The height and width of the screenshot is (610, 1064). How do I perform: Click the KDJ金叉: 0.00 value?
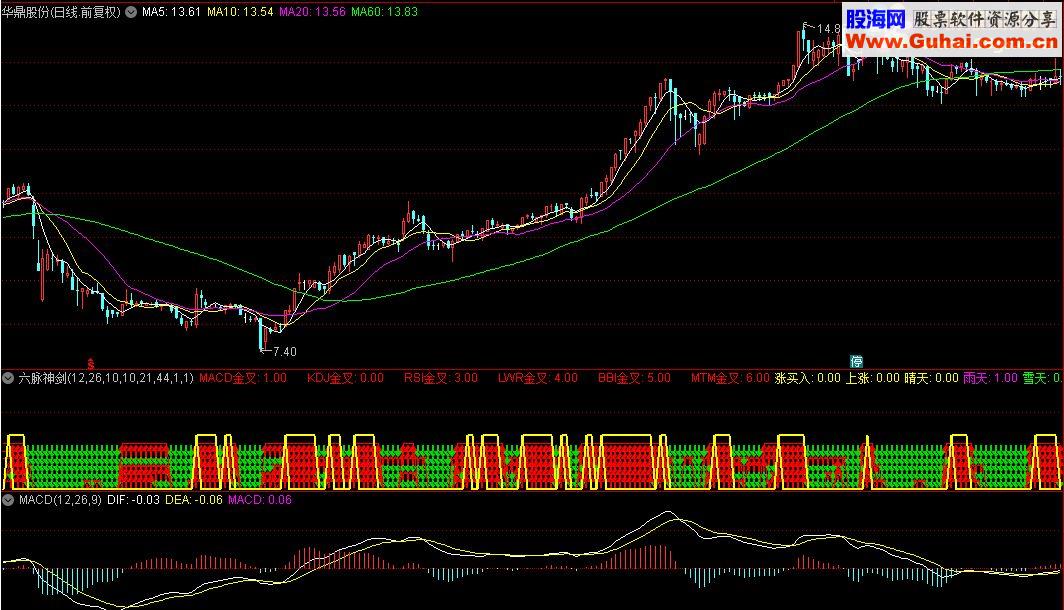(345, 378)
